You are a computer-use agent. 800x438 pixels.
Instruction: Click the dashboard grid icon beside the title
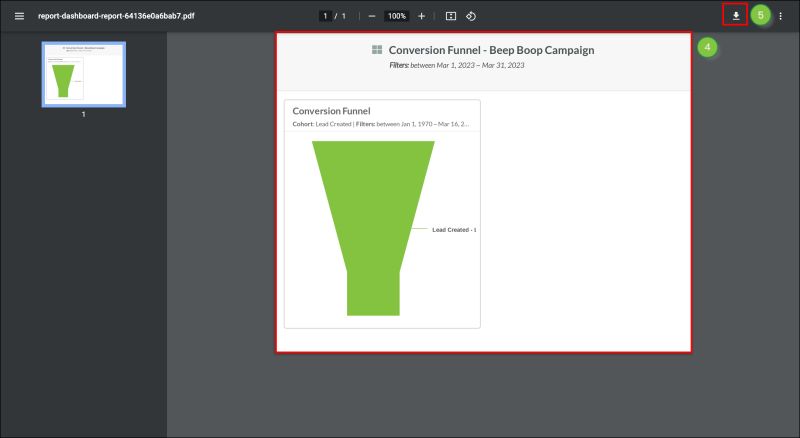377,50
